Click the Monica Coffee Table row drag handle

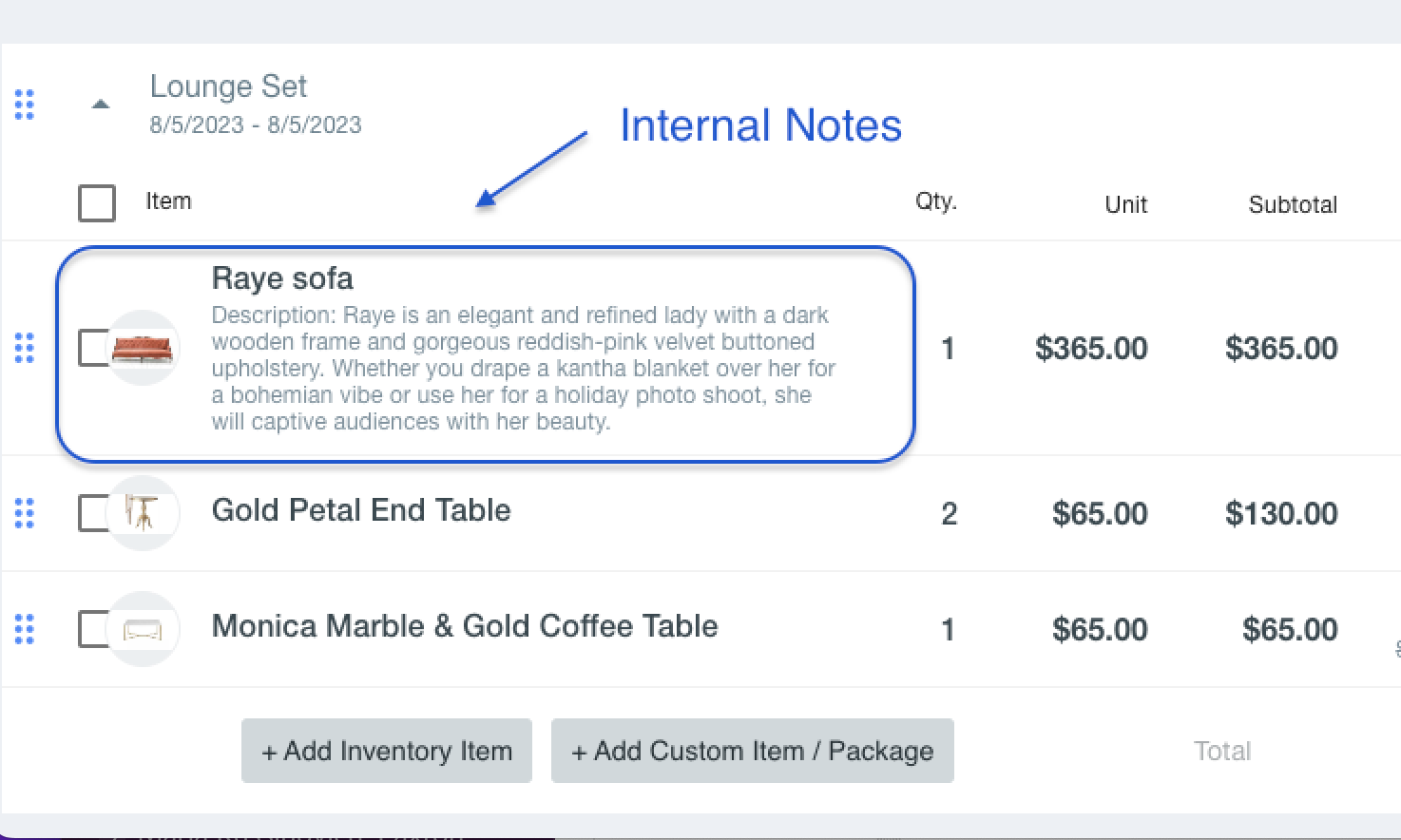tap(25, 629)
